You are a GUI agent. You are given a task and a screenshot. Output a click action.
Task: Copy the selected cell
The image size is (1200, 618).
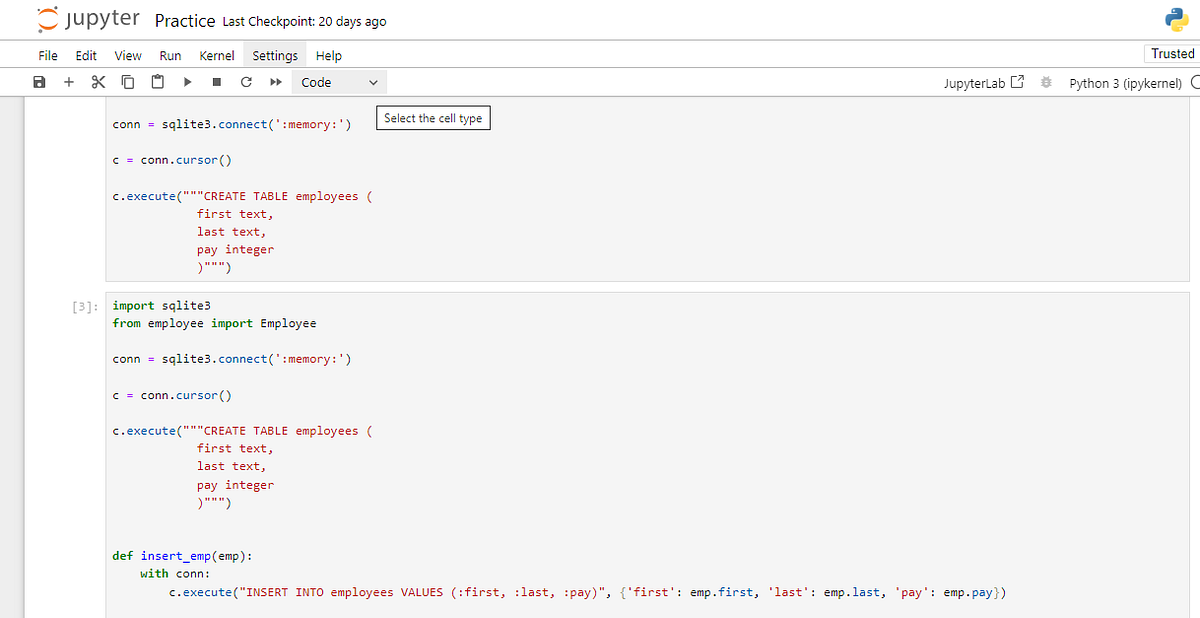point(127,83)
